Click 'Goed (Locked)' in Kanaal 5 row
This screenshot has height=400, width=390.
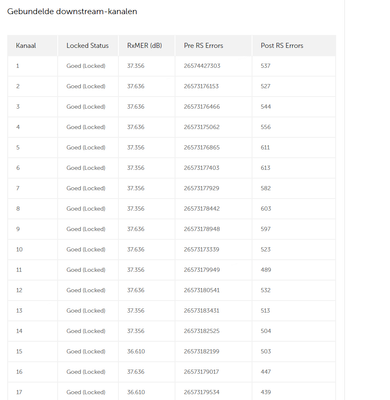(x=86, y=147)
